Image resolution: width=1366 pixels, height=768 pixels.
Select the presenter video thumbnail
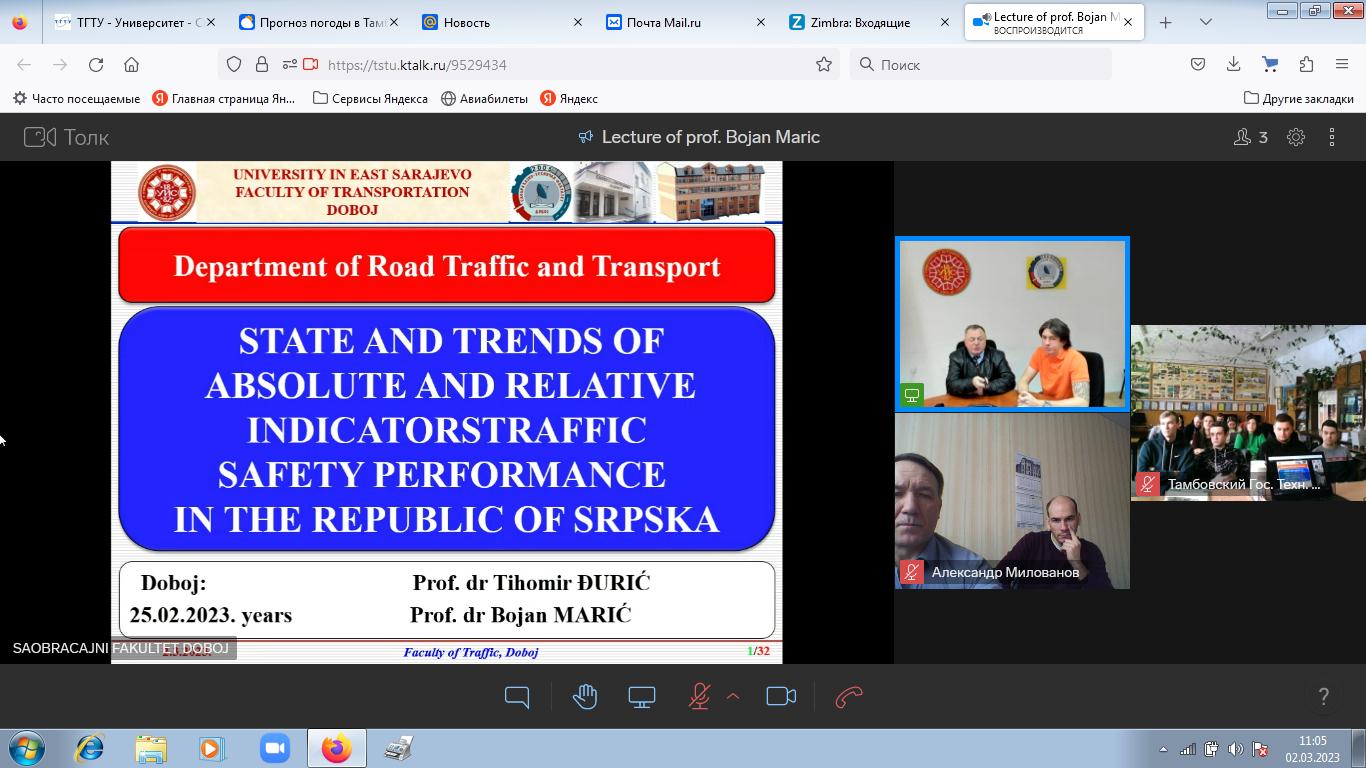(1012, 324)
